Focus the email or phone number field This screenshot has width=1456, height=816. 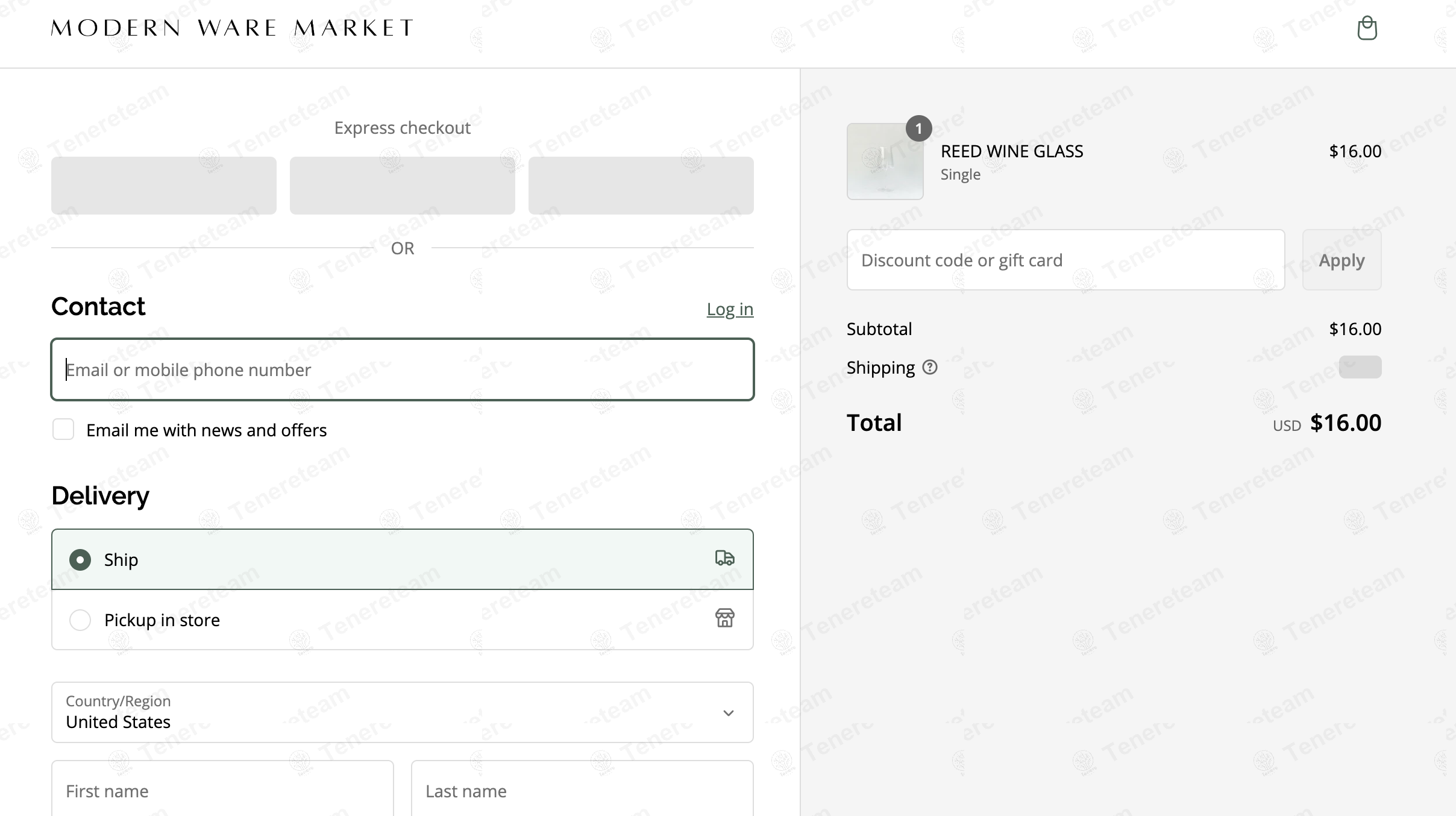click(x=402, y=369)
